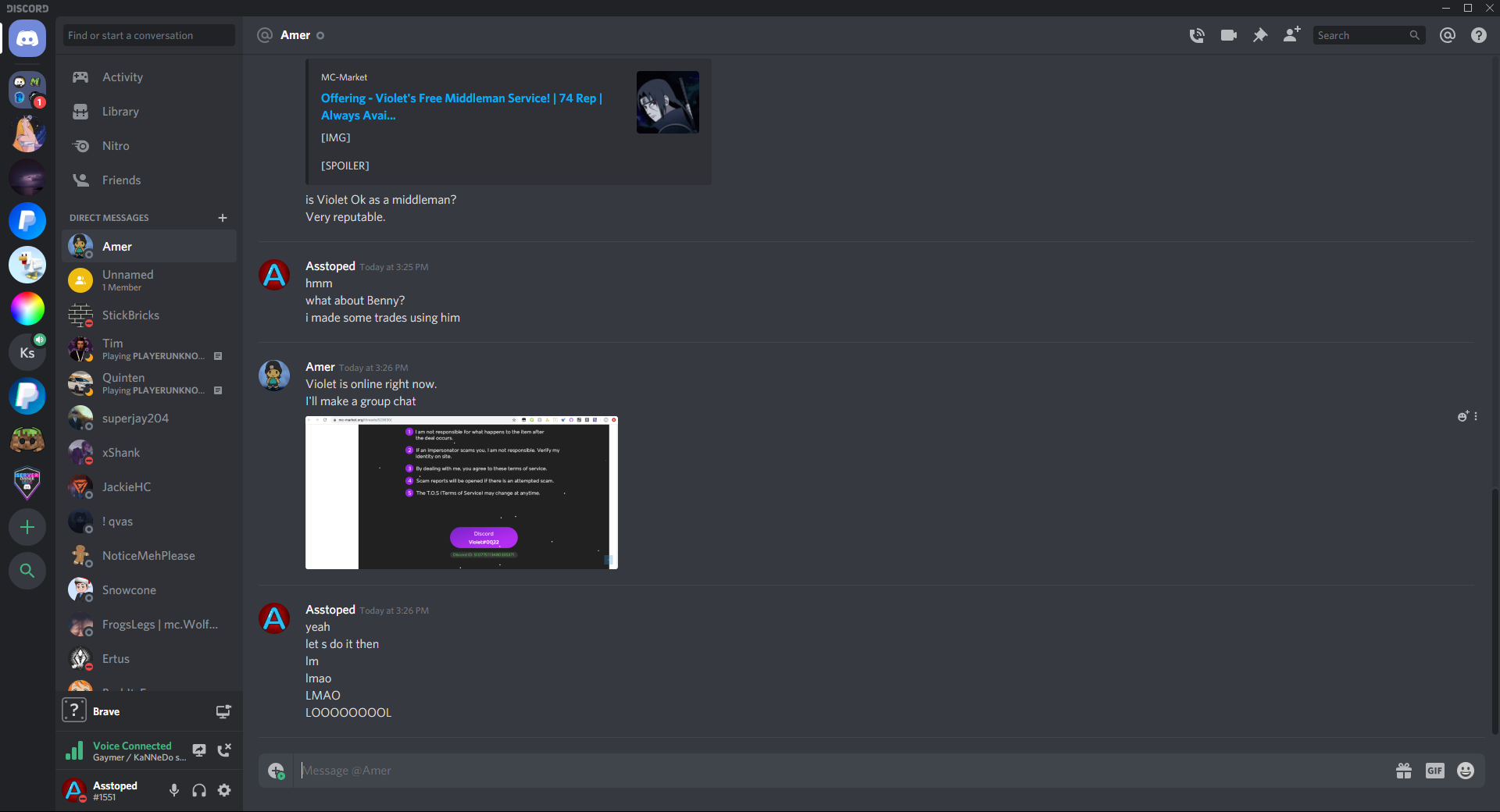Open the StickBricks conversation

[x=130, y=315]
